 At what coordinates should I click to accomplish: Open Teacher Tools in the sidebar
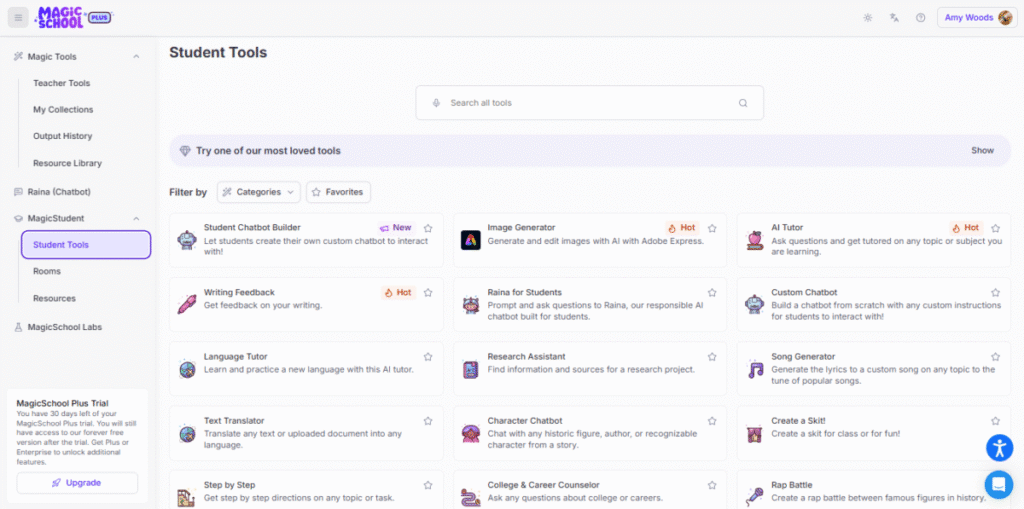pos(61,83)
